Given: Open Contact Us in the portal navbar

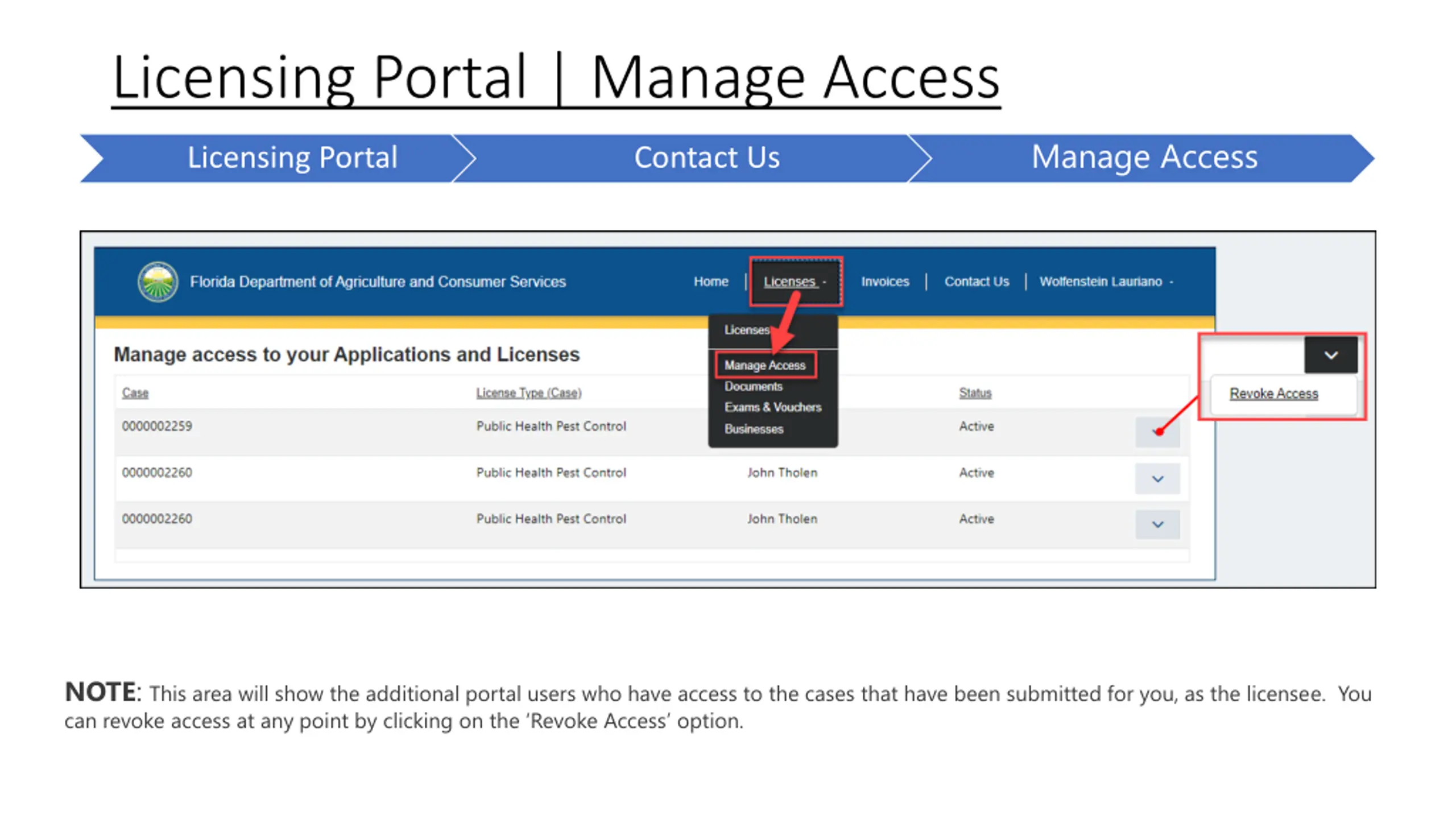Looking at the screenshot, I should [x=977, y=282].
